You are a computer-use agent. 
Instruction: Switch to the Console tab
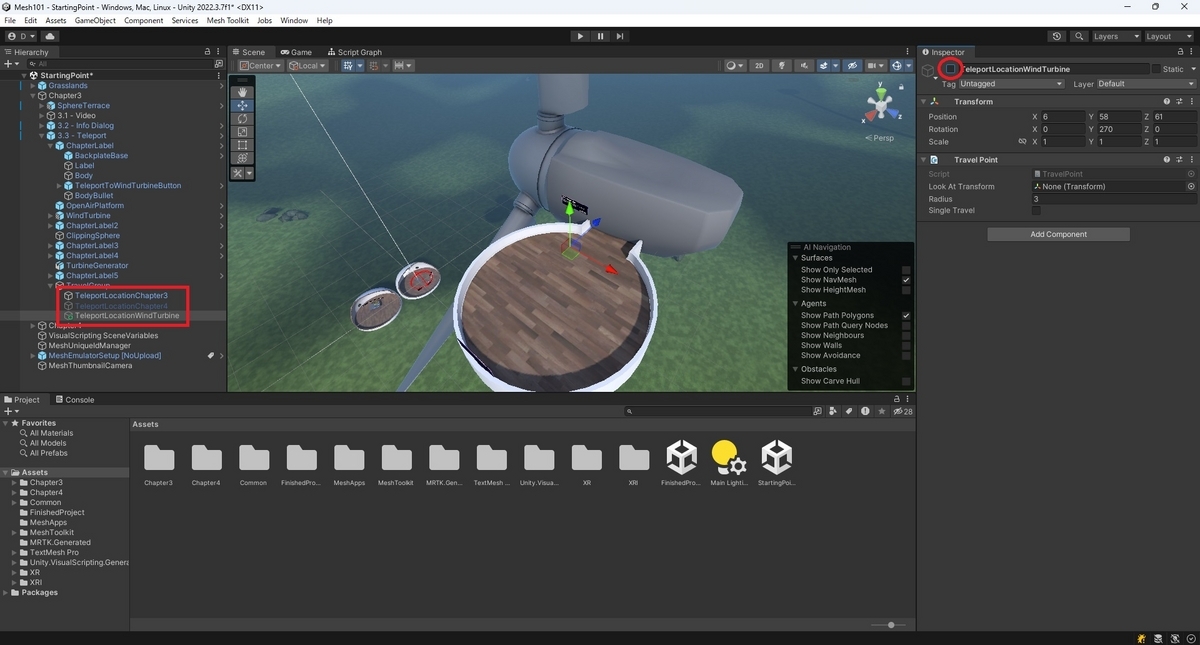(x=74, y=400)
